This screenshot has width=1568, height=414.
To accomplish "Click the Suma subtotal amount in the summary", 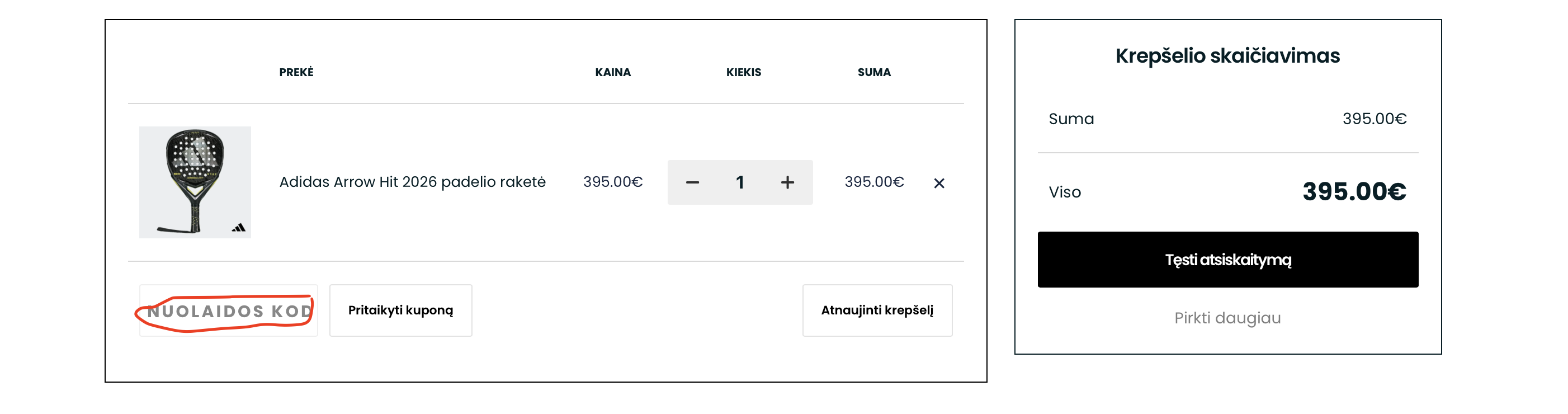I will click(x=1374, y=119).
